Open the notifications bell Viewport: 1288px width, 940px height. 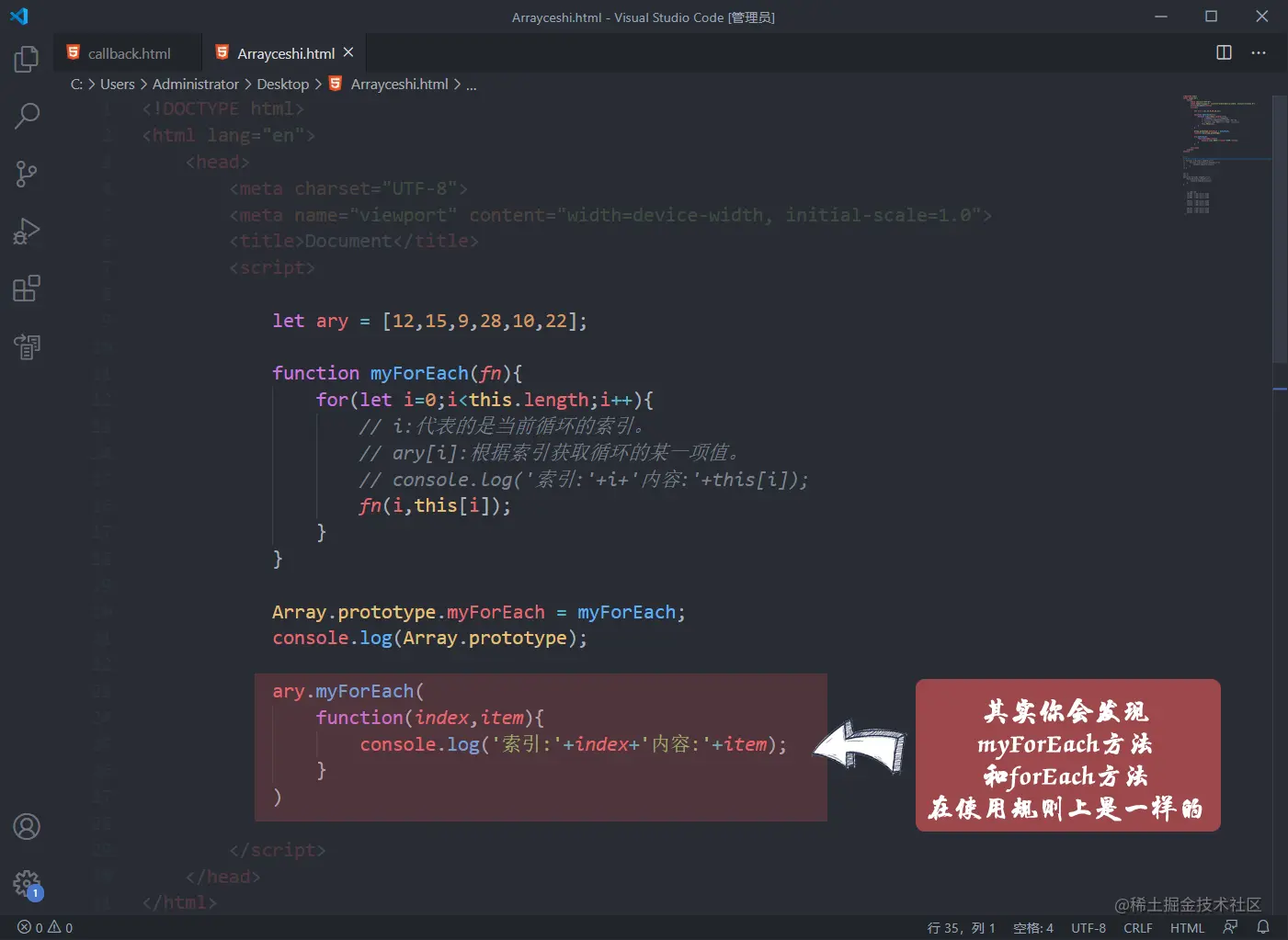point(1263,927)
